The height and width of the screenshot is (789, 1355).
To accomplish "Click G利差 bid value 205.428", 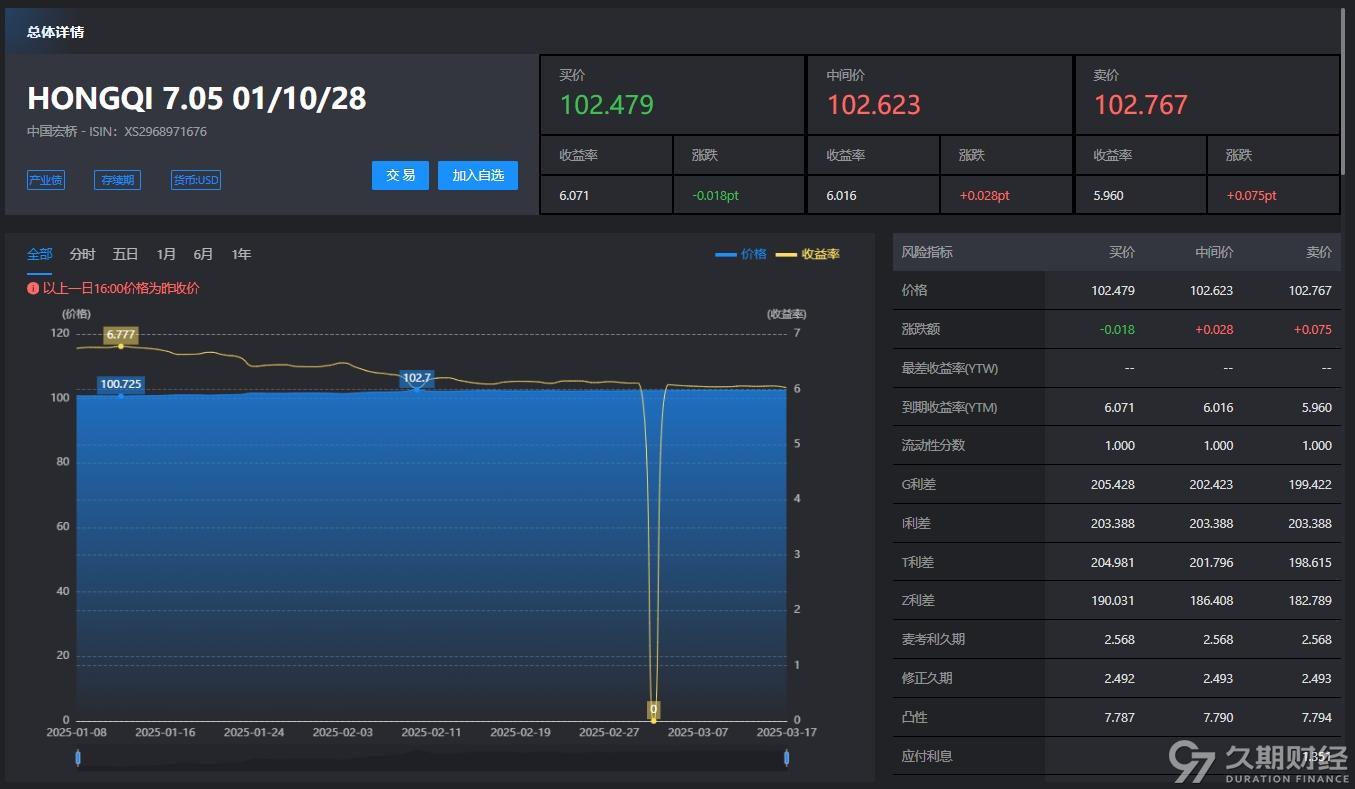I will click(x=1113, y=484).
